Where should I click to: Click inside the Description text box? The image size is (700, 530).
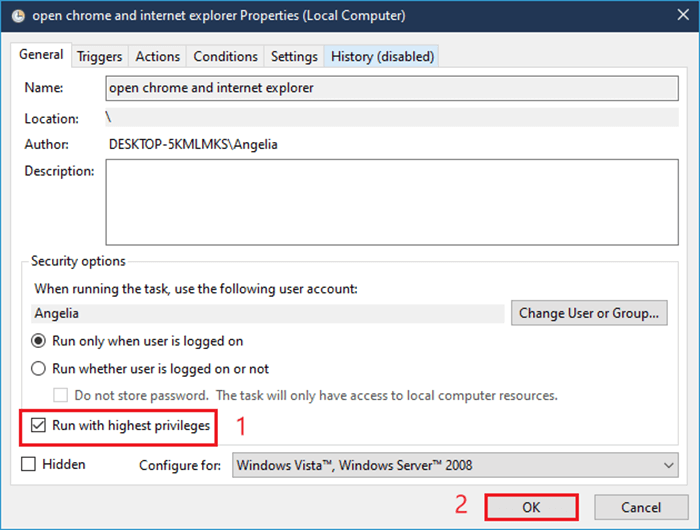point(392,202)
